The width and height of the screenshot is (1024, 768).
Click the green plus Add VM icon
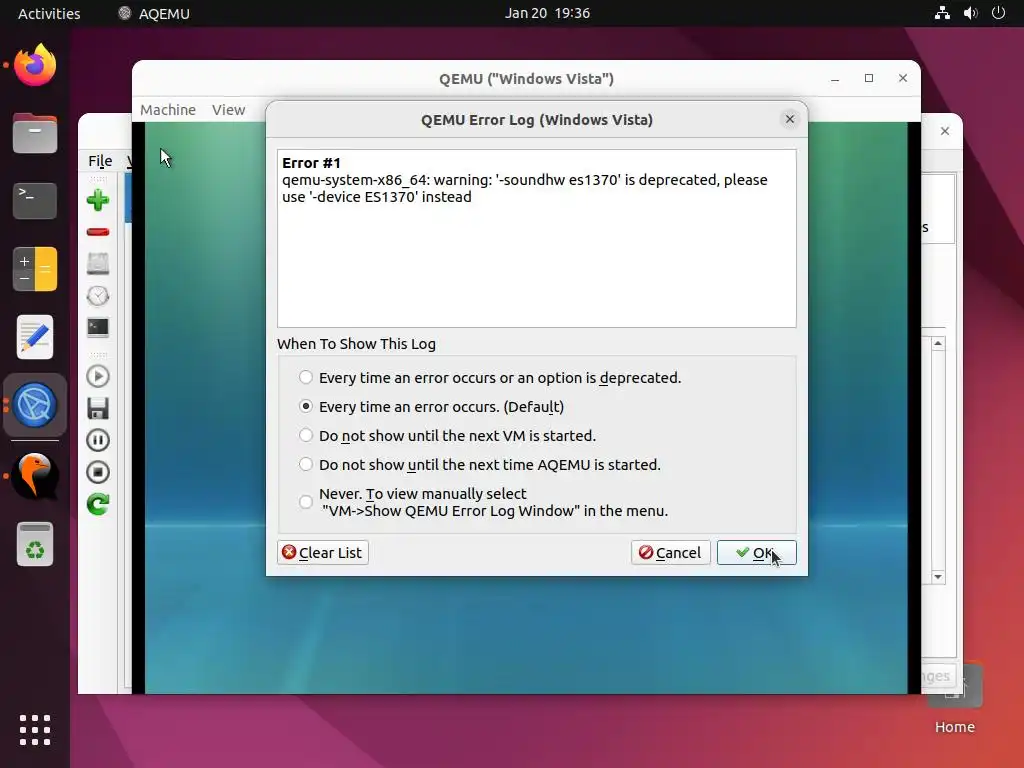tap(98, 200)
